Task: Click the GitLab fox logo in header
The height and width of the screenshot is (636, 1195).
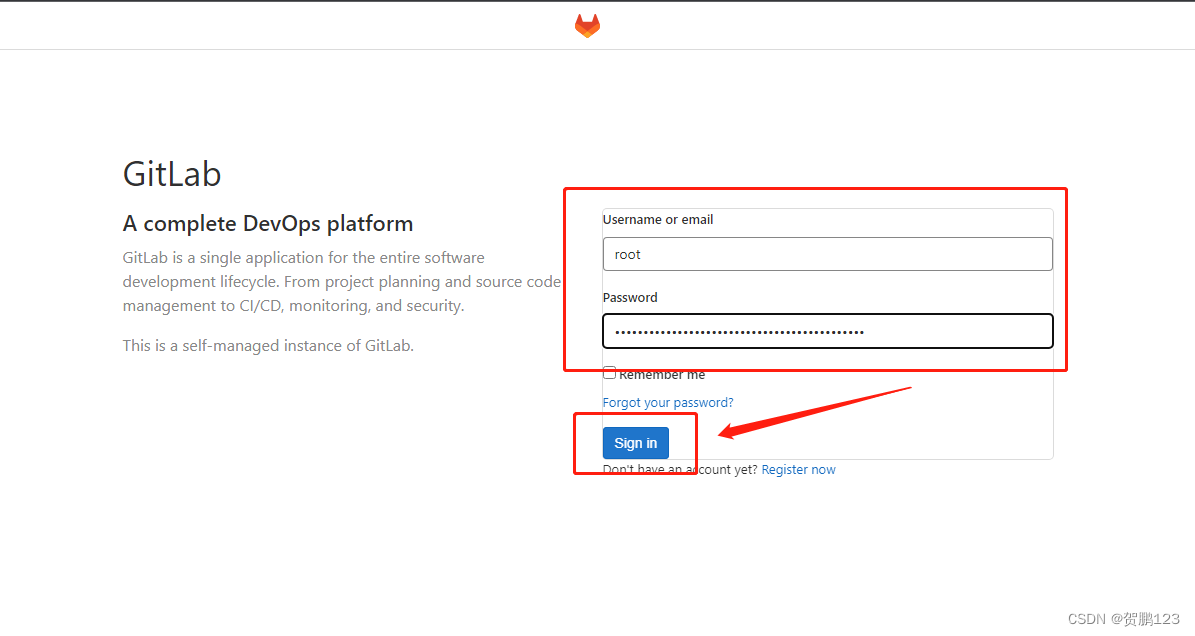Action: [x=587, y=26]
